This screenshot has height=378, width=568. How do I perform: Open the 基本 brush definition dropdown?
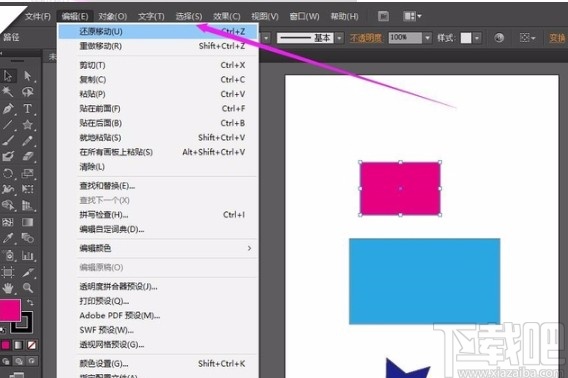point(339,38)
